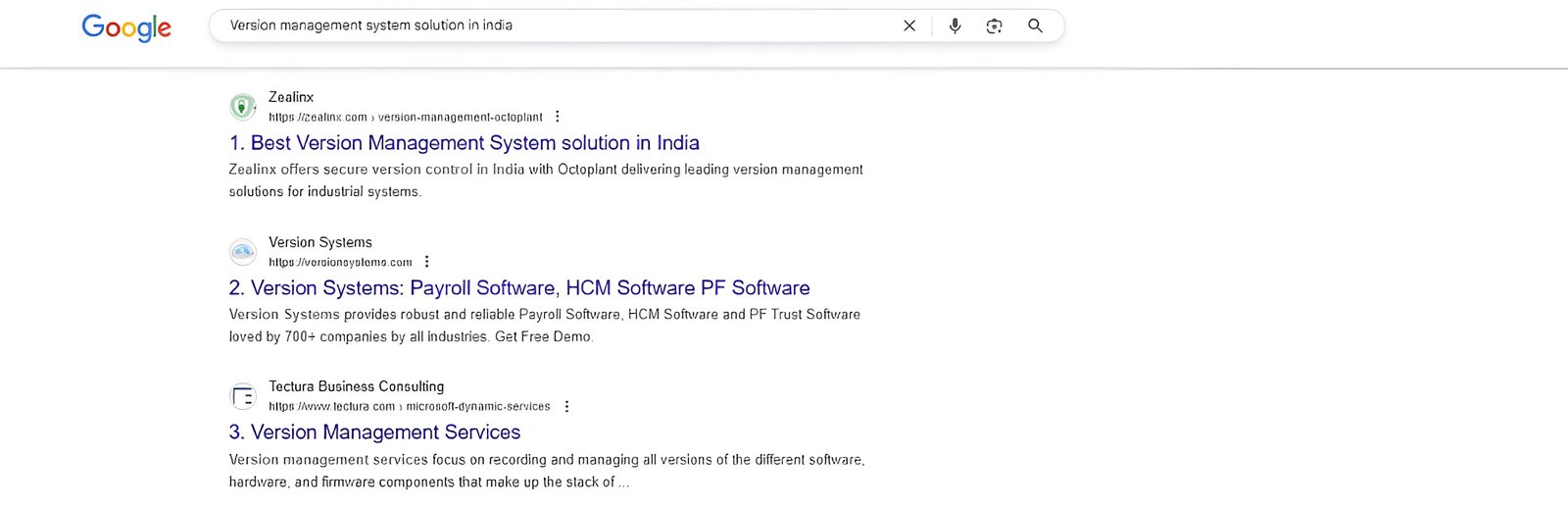1568x508 pixels.
Task: Click snippet 'Version management services focus on recording'
Action: coord(547,471)
